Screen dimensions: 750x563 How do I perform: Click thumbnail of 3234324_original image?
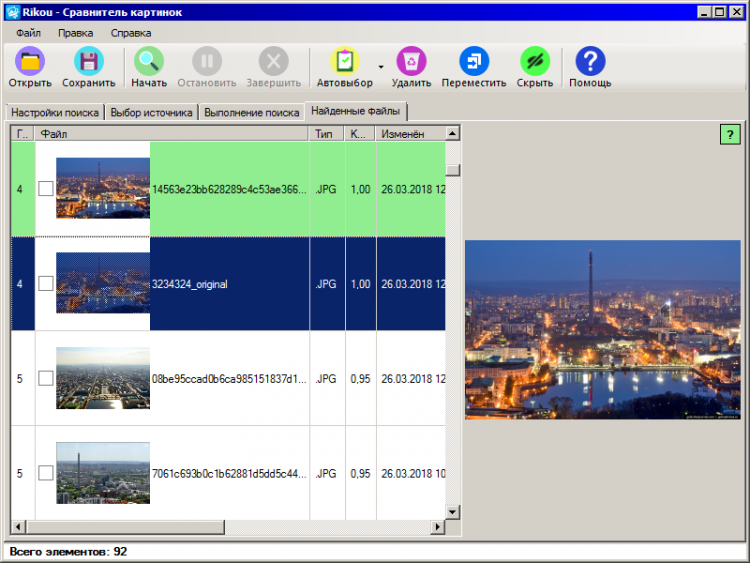tap(103, 283)
